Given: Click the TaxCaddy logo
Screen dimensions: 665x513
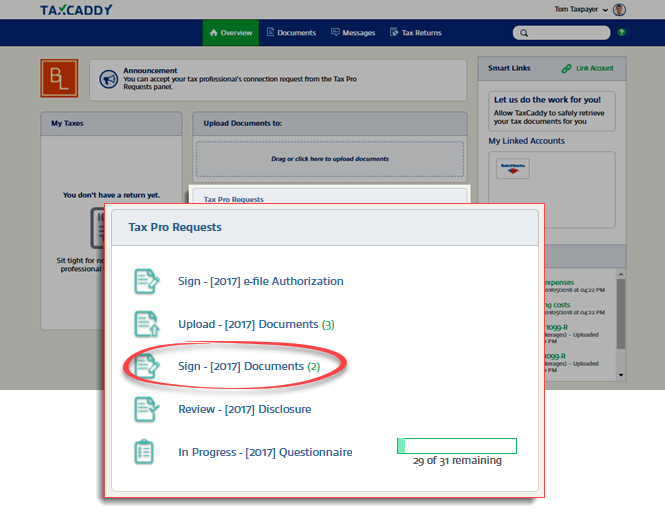Looking at the screenshot, I should 76,10.
